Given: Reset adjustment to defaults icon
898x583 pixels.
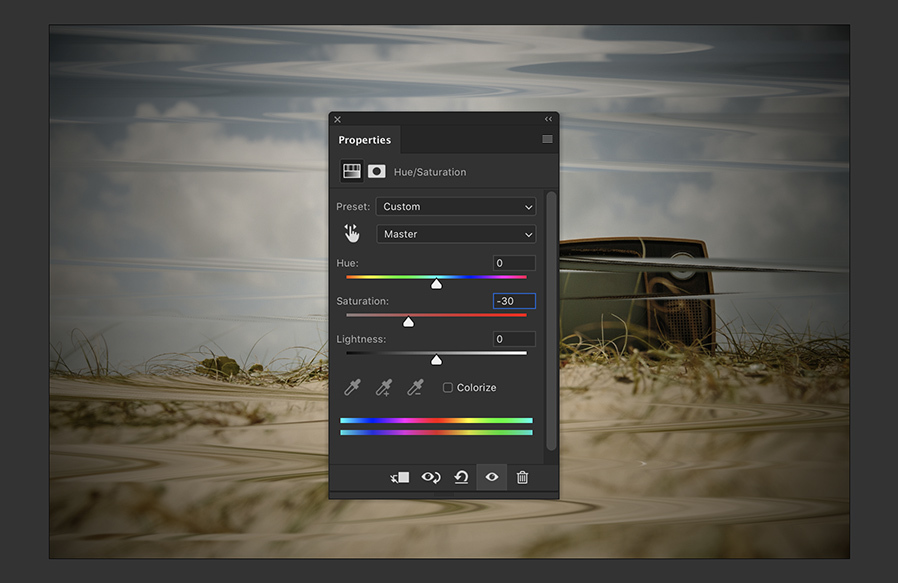Looking at the screenshot, I should point(461,477).
